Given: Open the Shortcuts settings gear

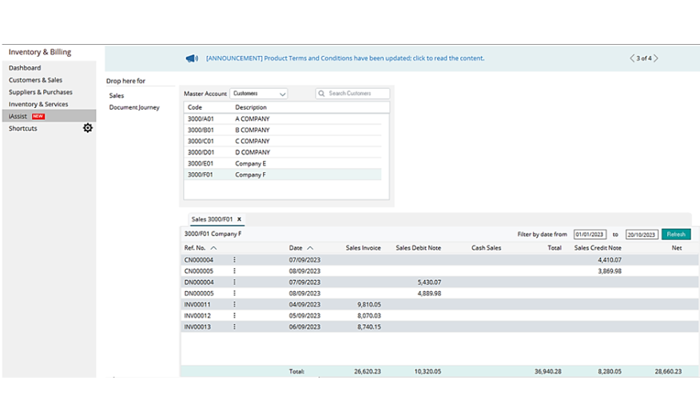Looking at the screenshot, I should (88, 128).
